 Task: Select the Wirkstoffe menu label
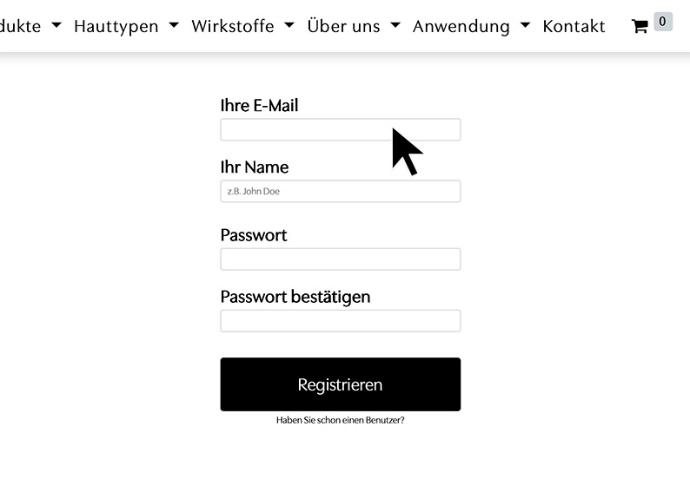click(232, 27)
